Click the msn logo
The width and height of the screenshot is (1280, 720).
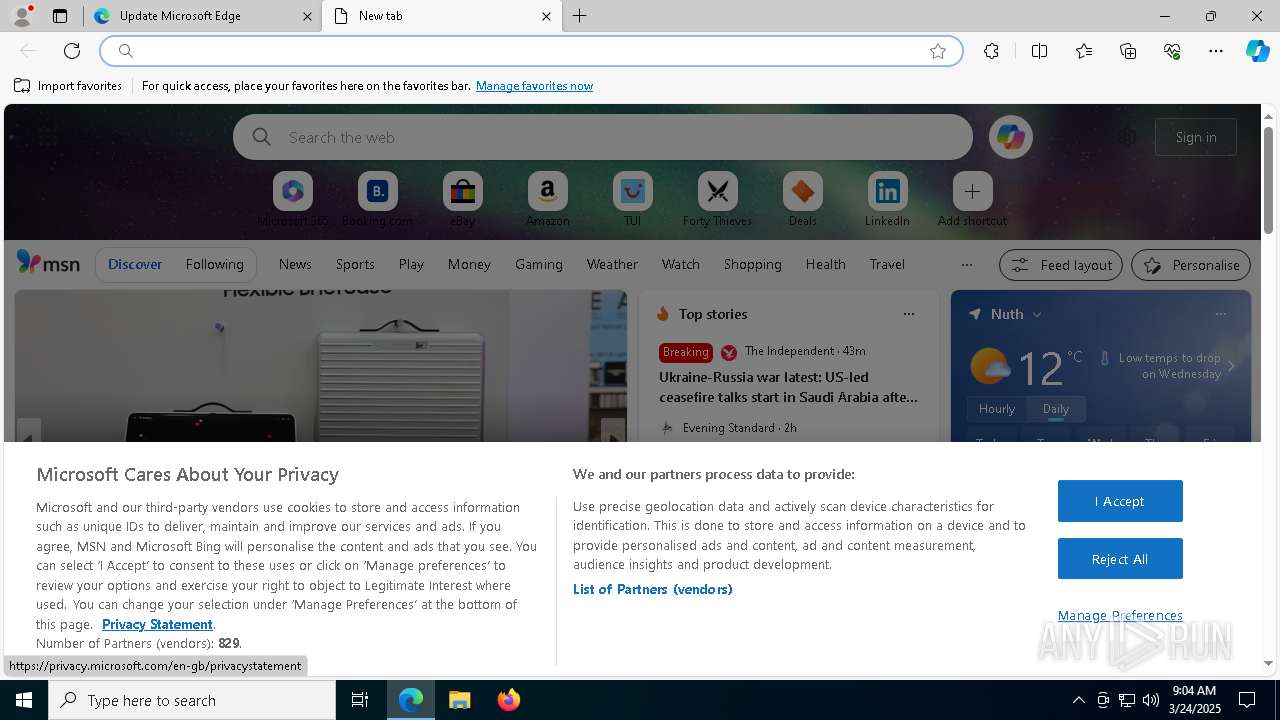click(x=48, y=263)
